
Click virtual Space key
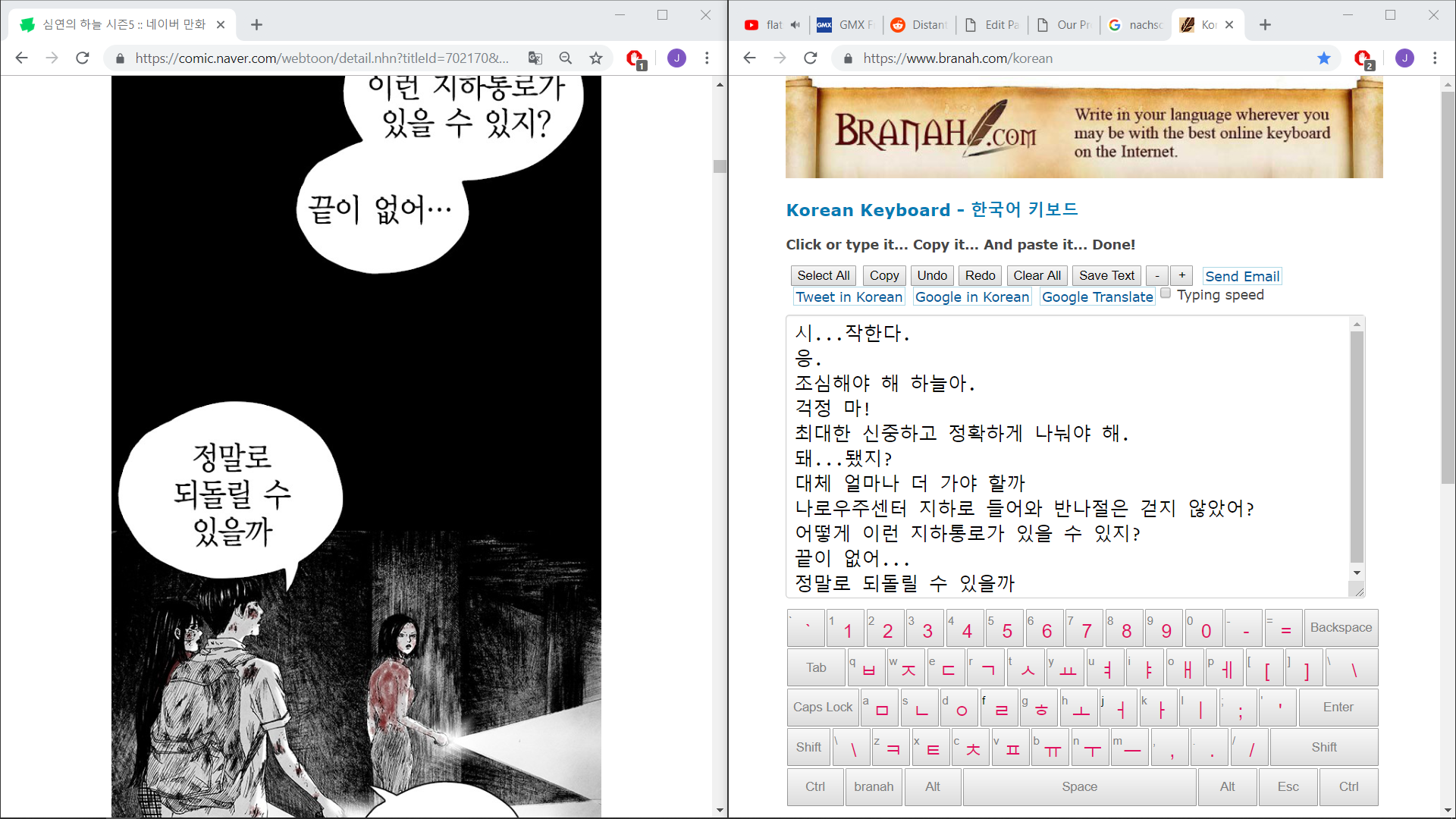[x=1079, y=787]
